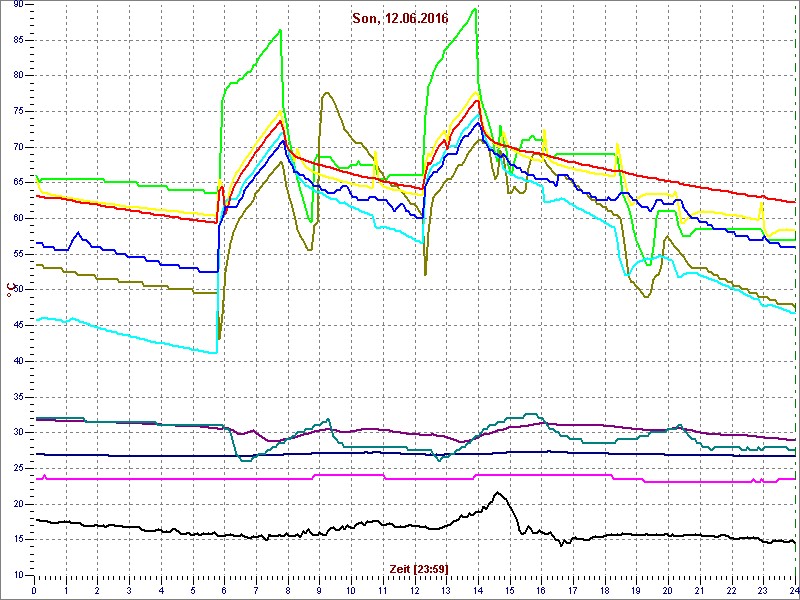Select the '80' temperature axis label
800x600 pixels.
click(18, 76)
